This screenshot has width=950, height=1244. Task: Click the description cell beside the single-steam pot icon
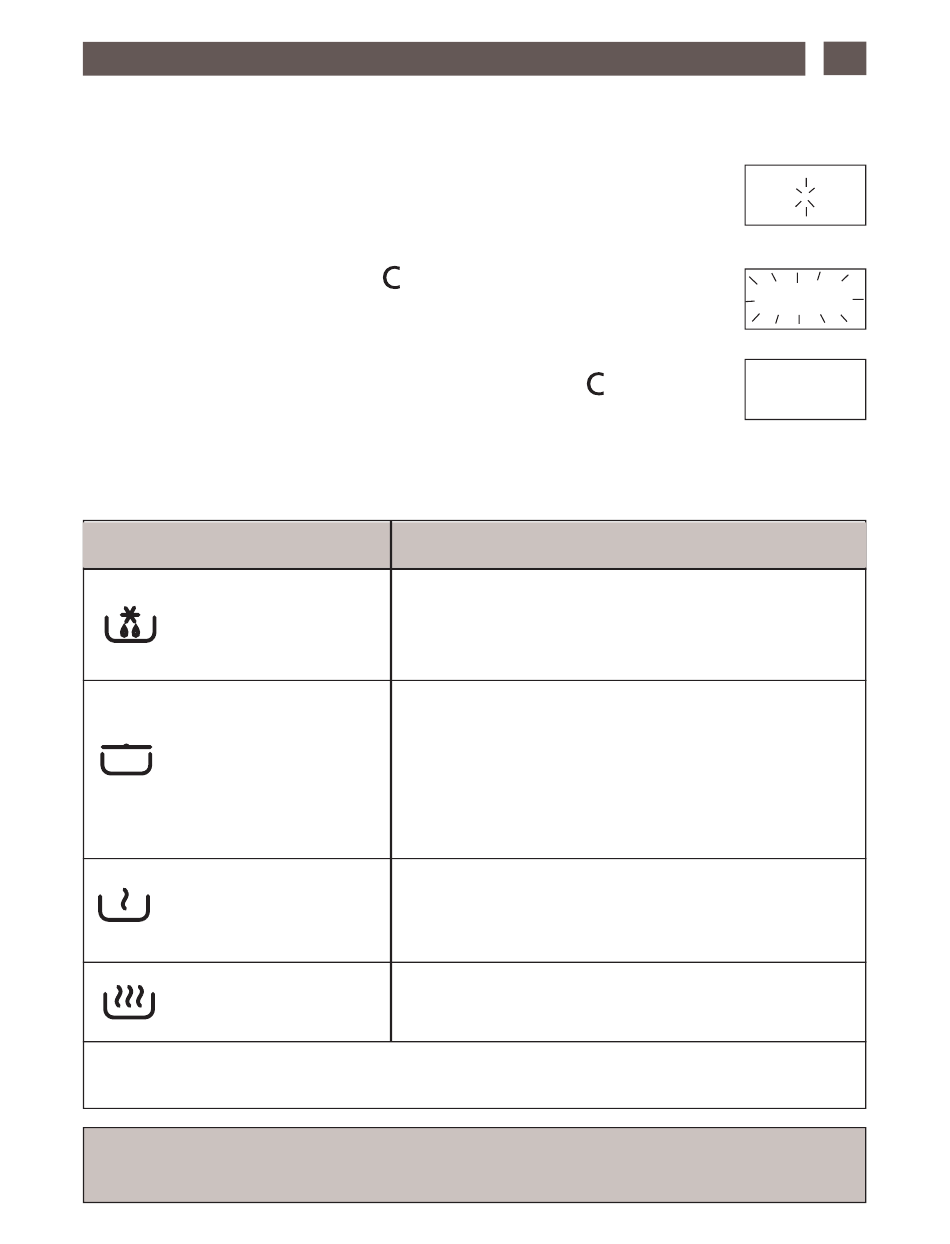coord(628,910)
